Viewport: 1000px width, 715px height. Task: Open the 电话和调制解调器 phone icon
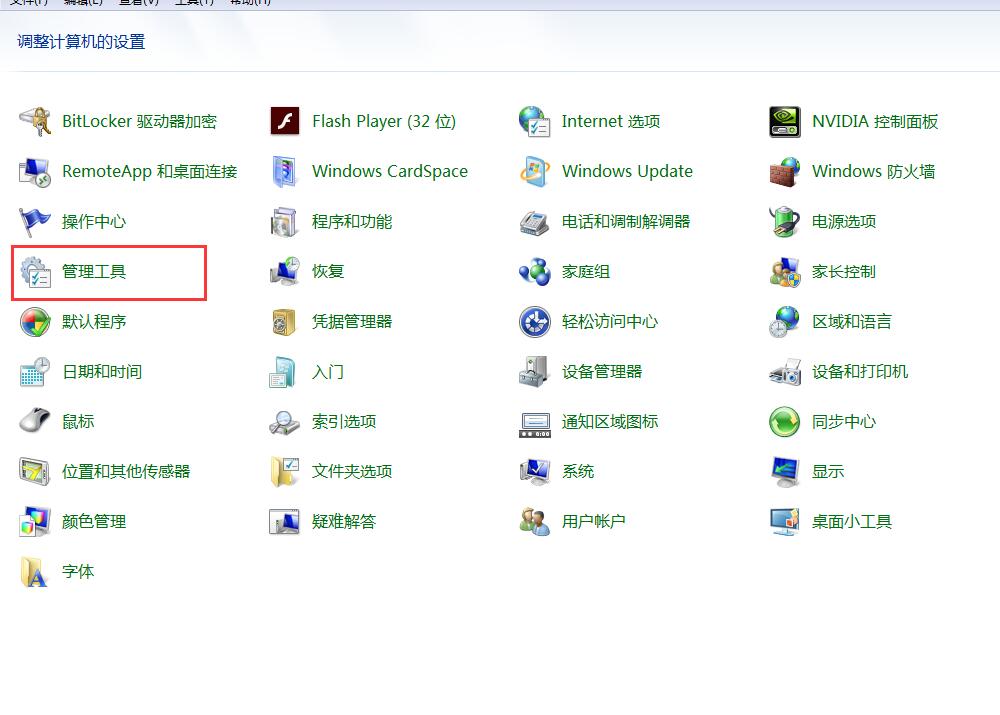(x=534, y=221)
